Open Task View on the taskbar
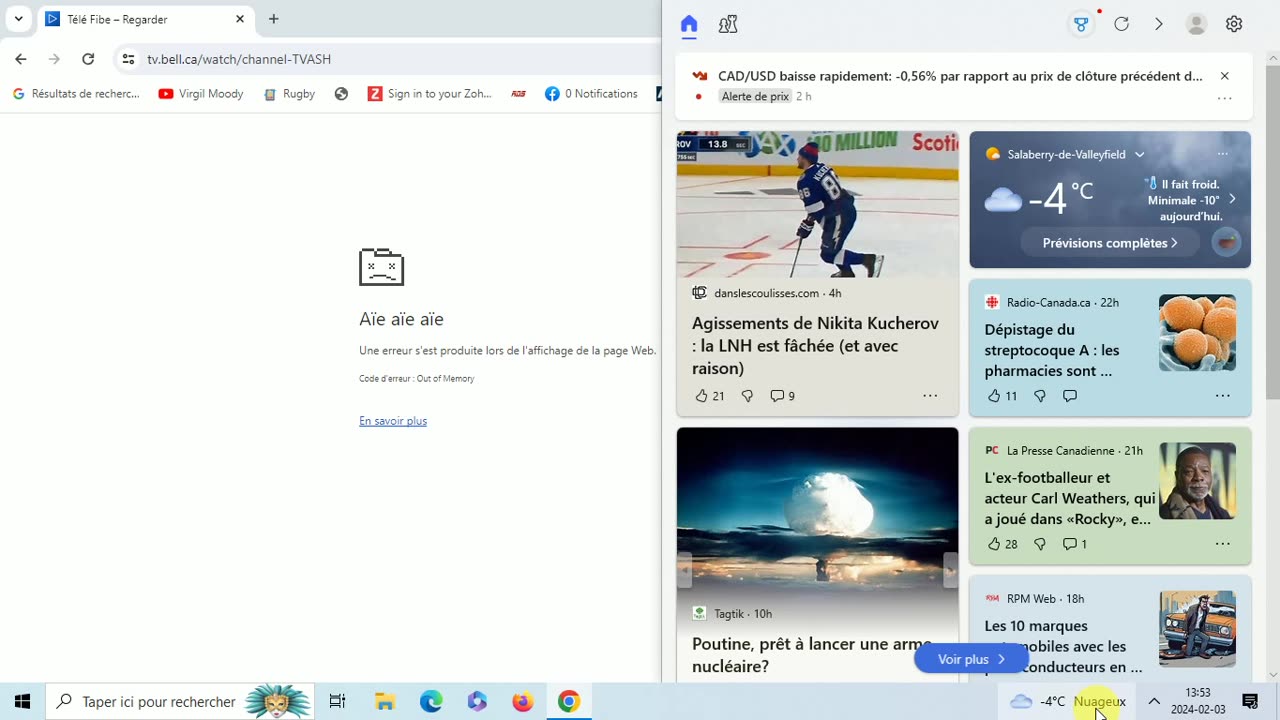The image size is (1280, 720). [338, 702]
